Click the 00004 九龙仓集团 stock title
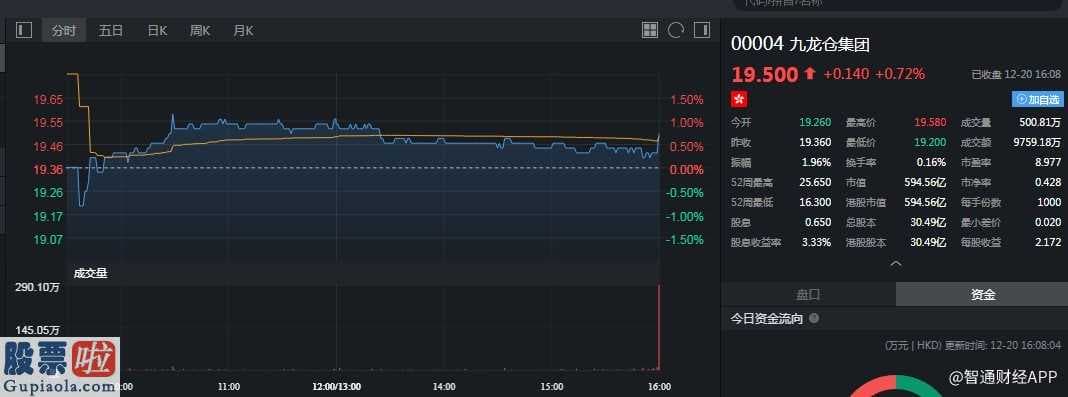Screen dimensions: 1068x397 800,44
